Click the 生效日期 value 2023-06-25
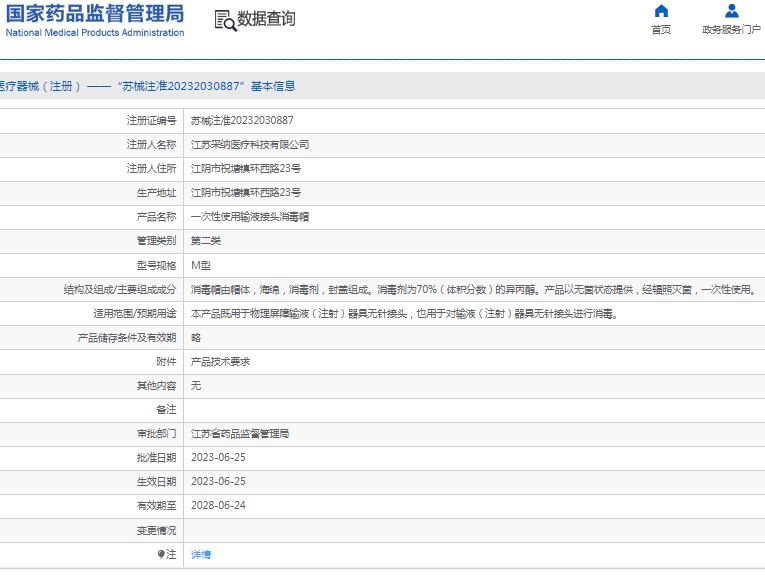 coord(218,481)
